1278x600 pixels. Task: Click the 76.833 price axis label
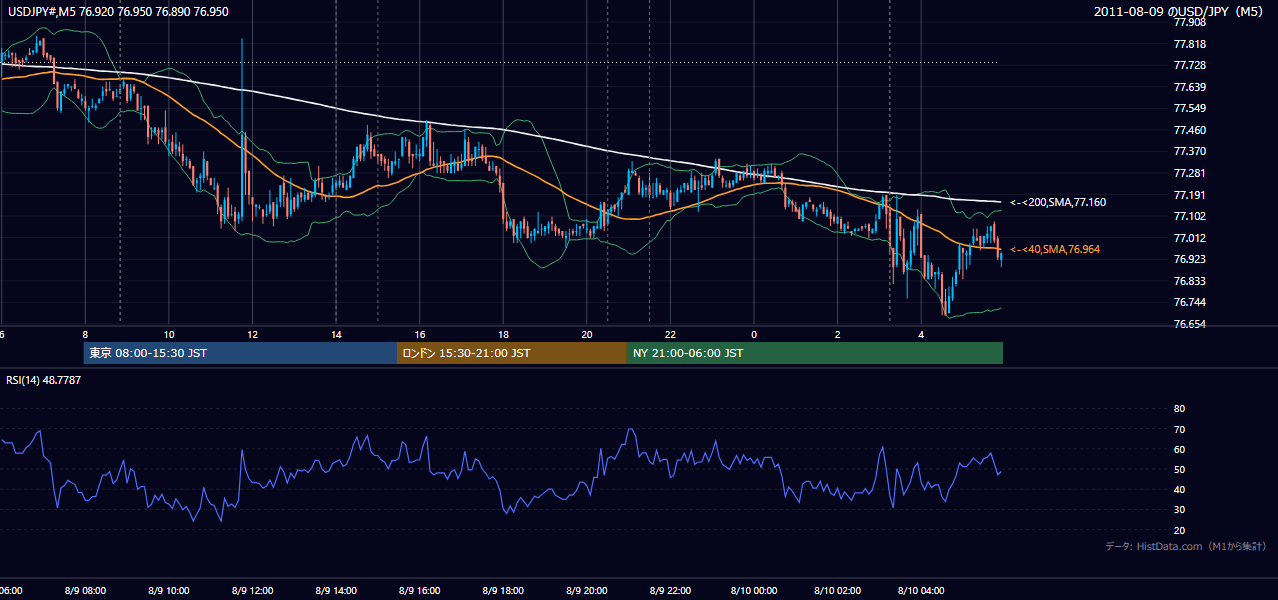tap(1190, 281)
